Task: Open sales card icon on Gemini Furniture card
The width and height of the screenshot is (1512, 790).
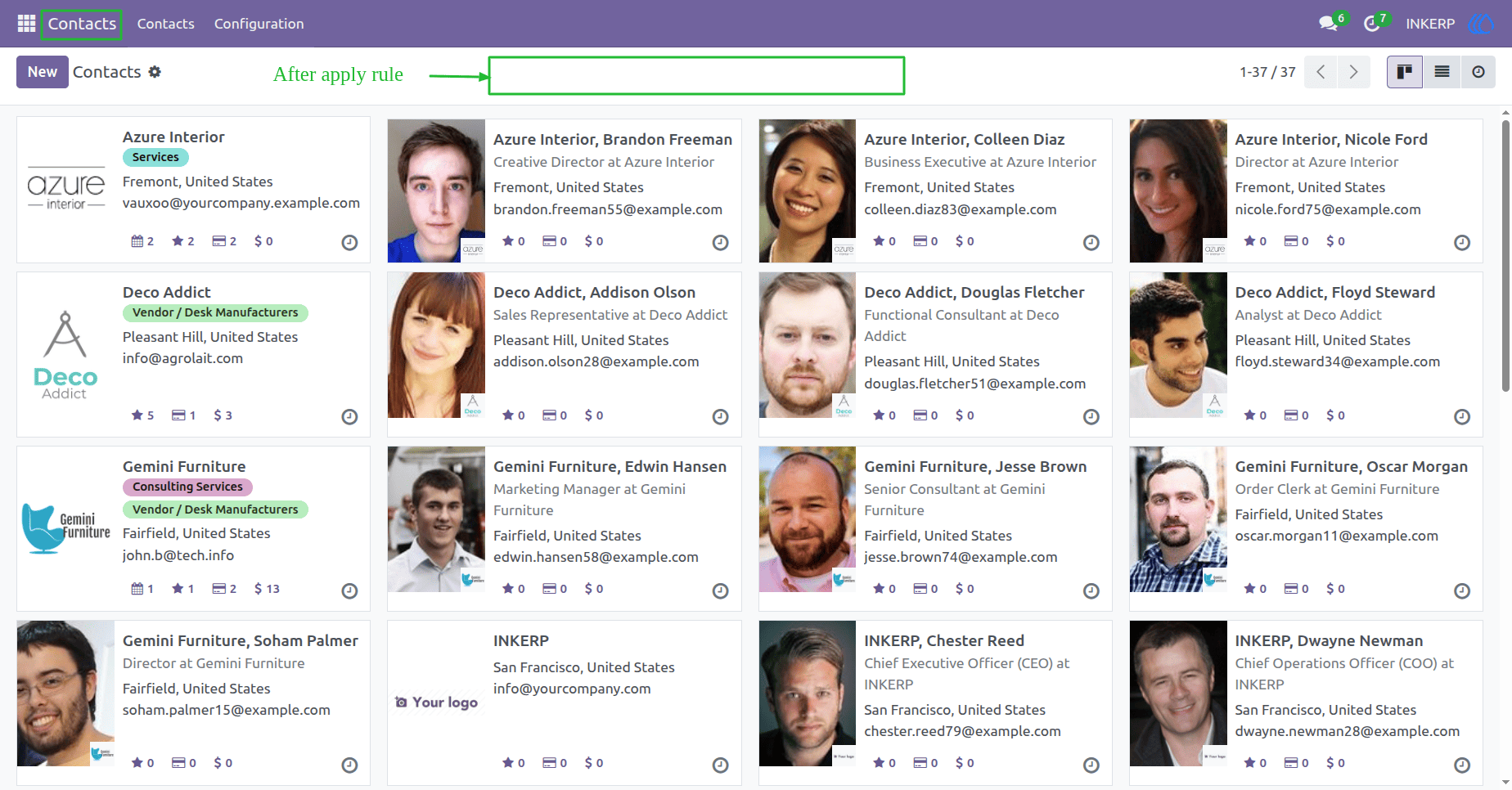Action: [x=218, y=589]
